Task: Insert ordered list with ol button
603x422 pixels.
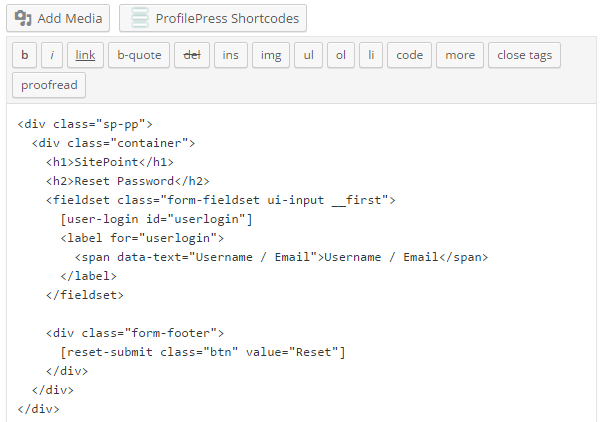Action: [341, 55]
